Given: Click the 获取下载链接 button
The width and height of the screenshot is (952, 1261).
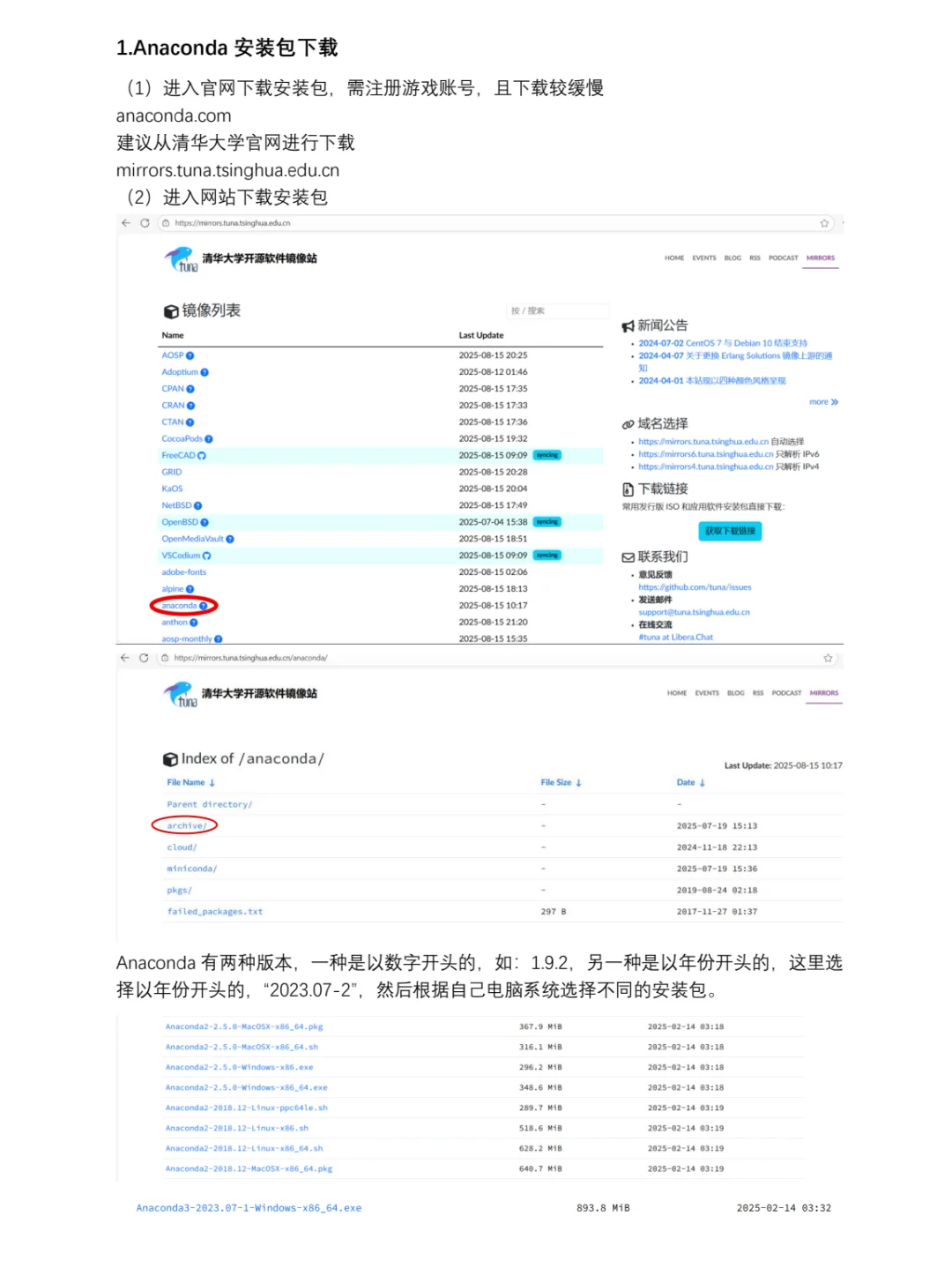Looking at the screenshot, I should [731, 531].
